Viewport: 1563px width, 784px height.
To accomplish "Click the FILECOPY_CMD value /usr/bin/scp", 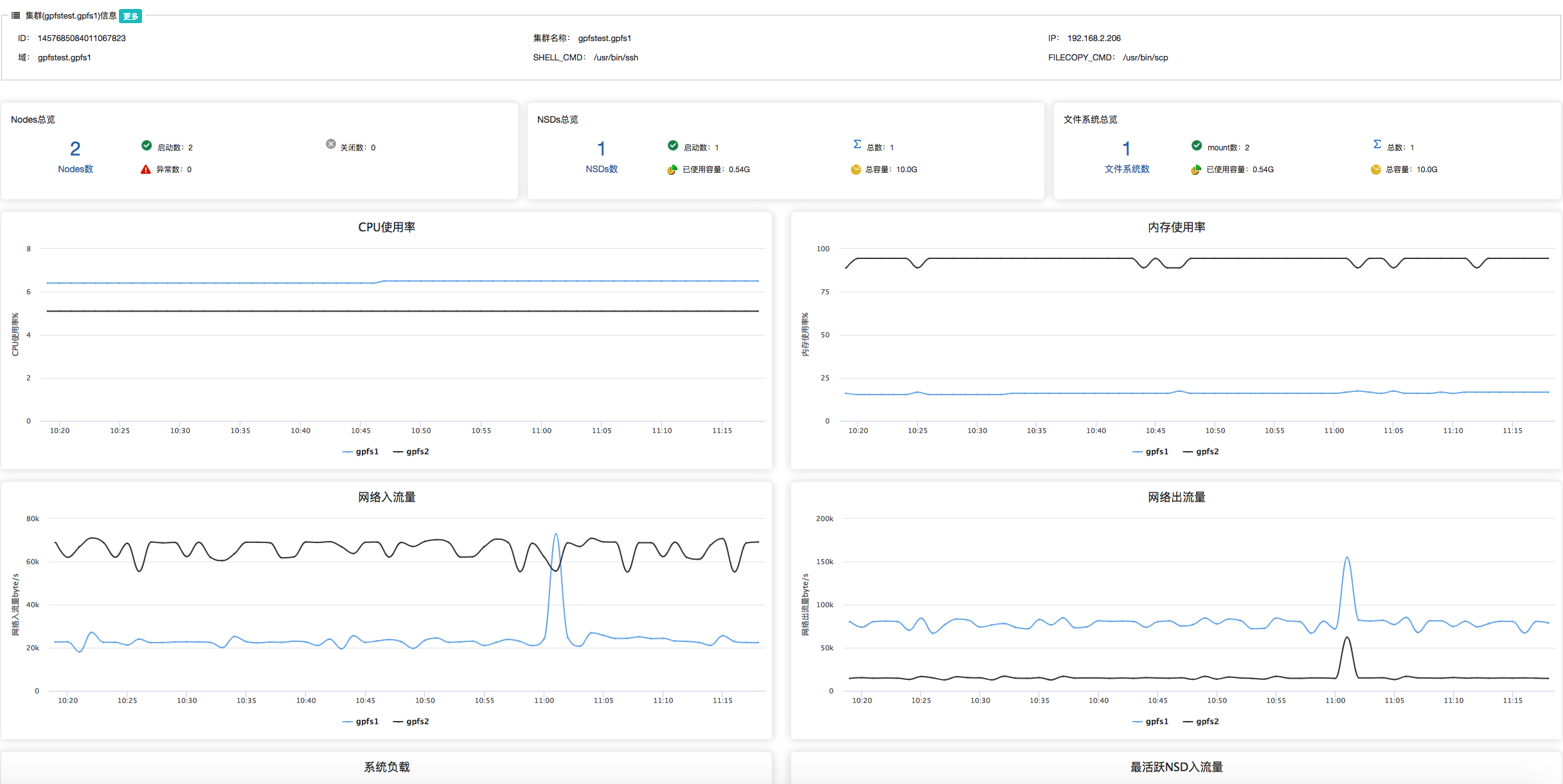I will tap(1145, 58).
